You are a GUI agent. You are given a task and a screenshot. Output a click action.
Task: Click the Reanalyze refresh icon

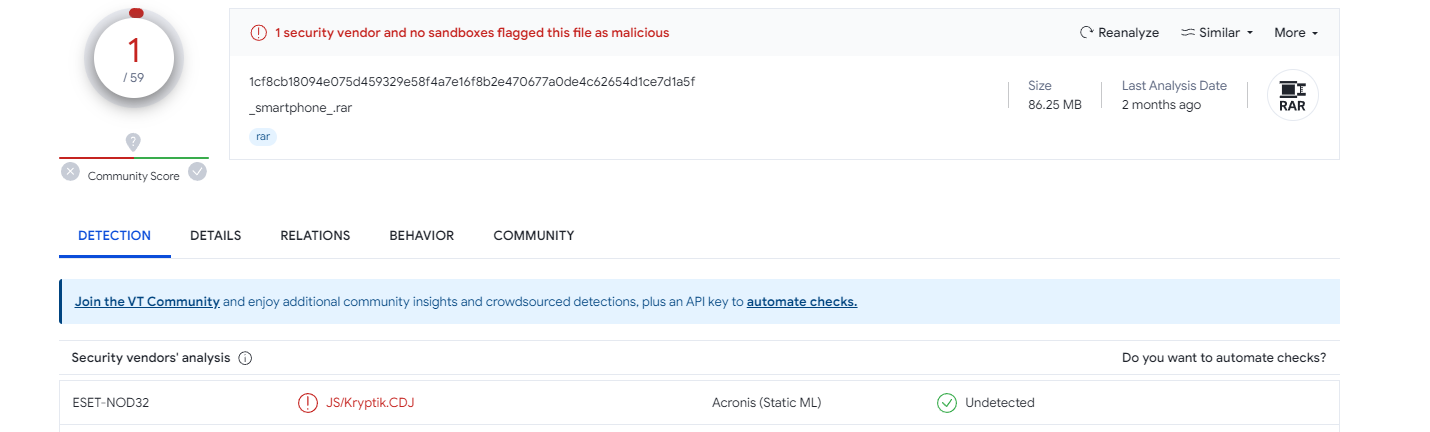point(1086,33)
